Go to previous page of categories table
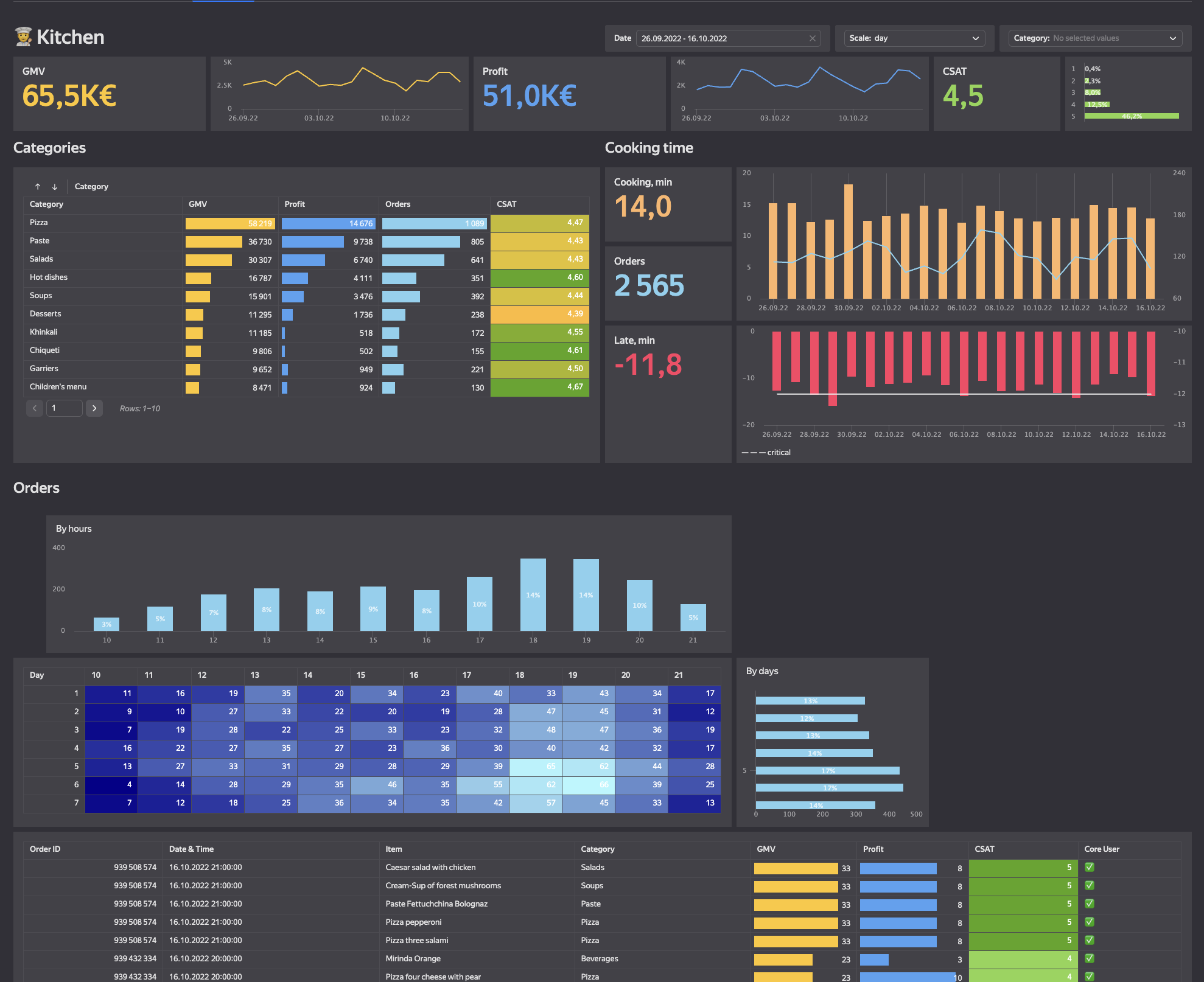This screenshot has width=1204, height=982. [x=35, y=408]
